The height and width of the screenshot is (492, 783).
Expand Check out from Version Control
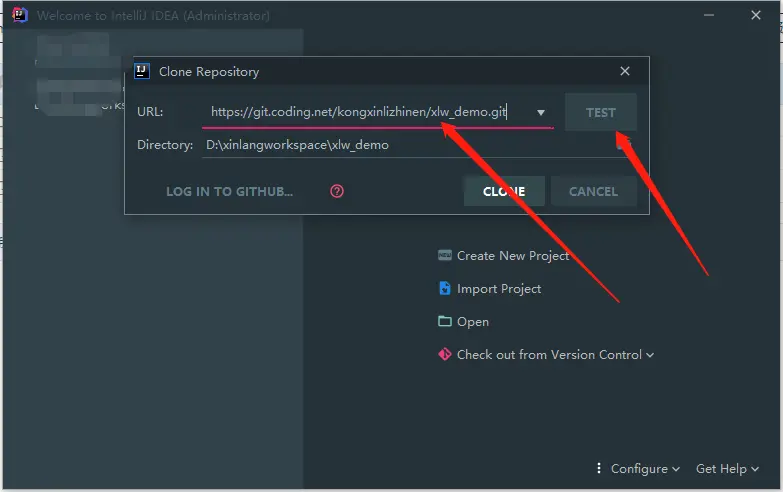555,355
